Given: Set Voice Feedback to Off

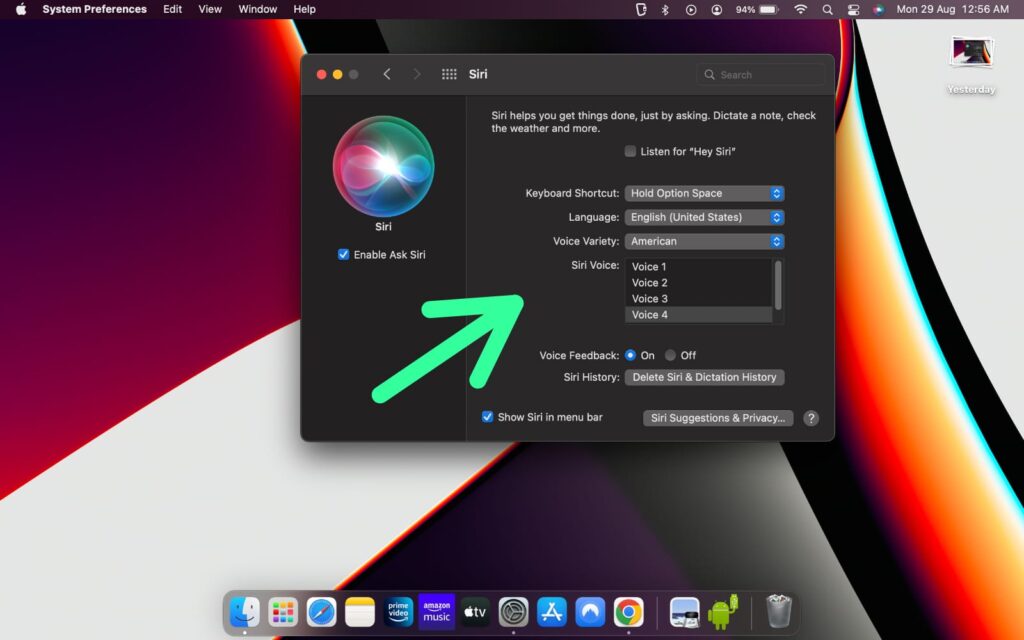Looking at the screenshot, I should tap(670, 355).
